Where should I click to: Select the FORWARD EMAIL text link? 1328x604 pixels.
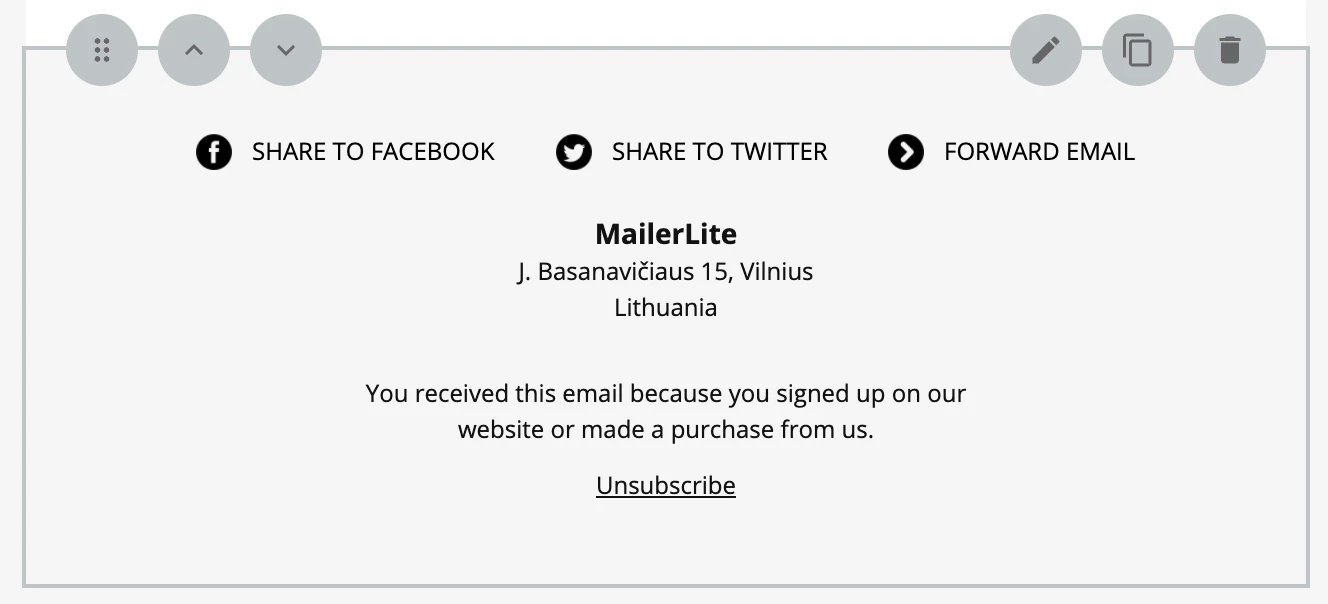pos(1039,152)
